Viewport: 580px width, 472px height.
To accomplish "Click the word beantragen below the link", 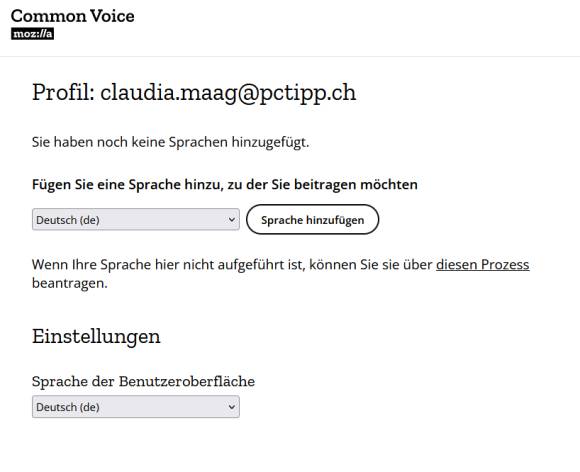I will (70, 283).
